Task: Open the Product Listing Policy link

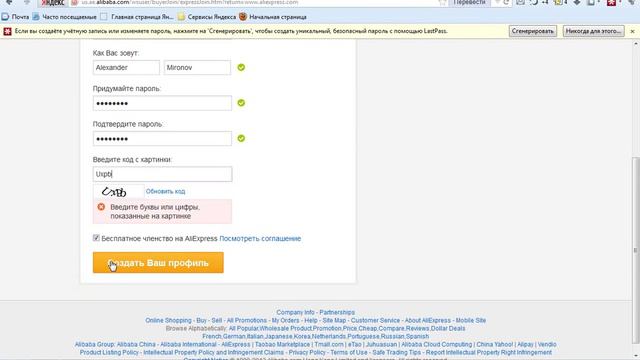Action: [109, 353]
